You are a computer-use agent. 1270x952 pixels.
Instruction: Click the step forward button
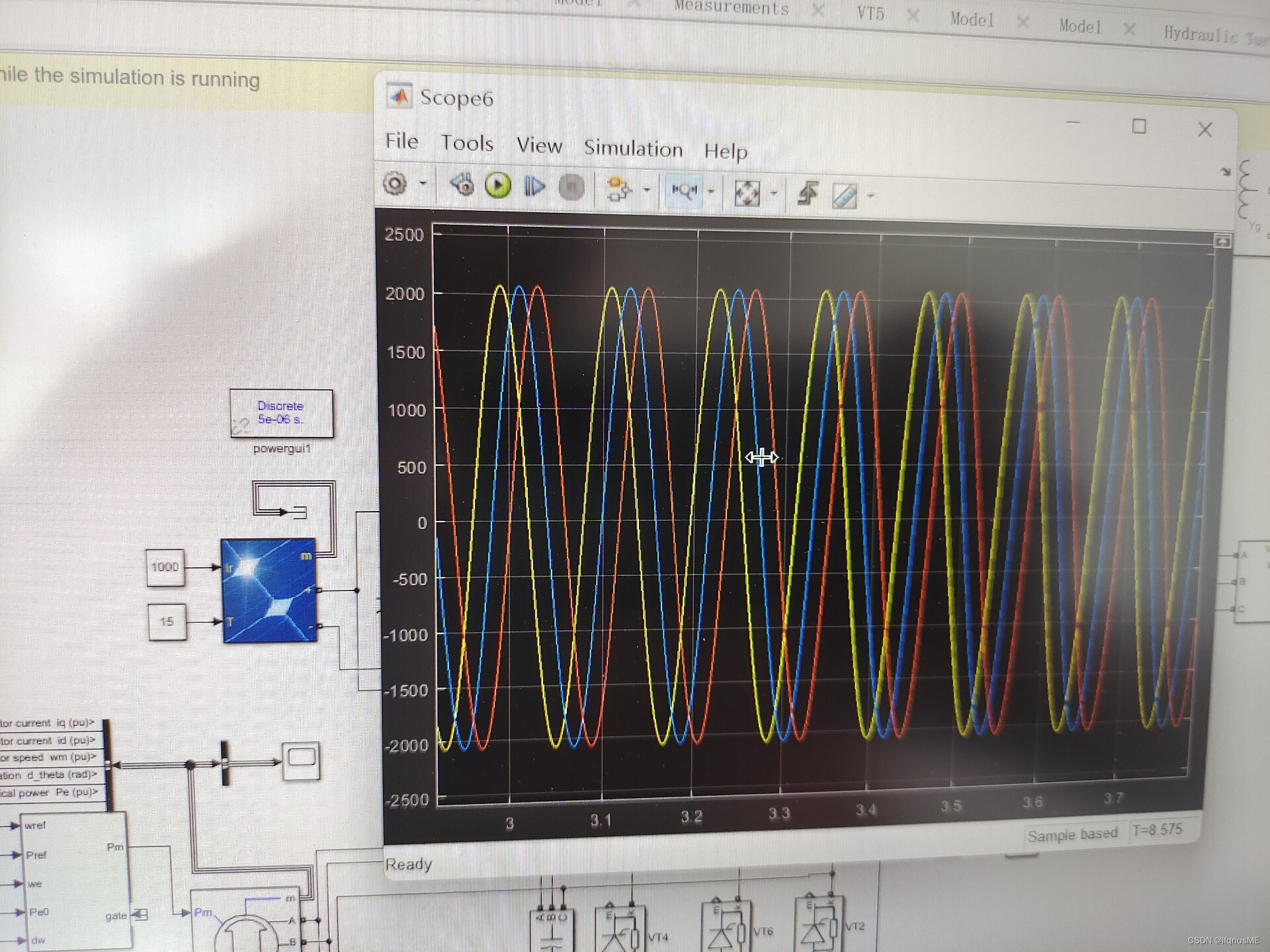click(x=534, y=187)
